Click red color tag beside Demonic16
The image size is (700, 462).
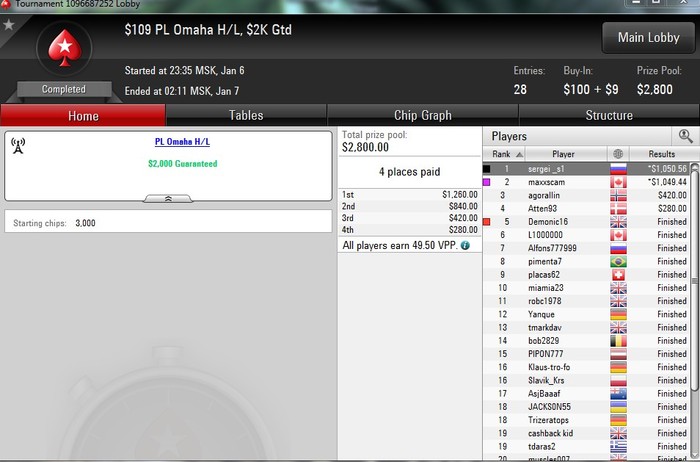click(x=487, y=222)
